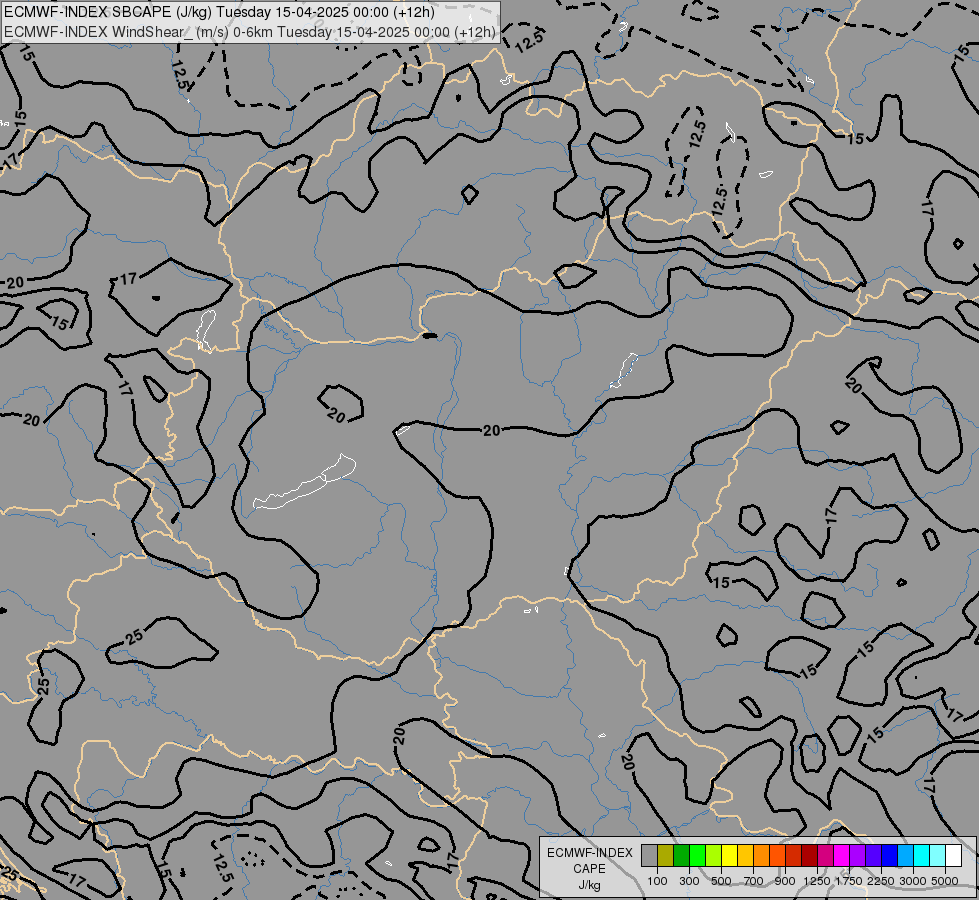Viewport: 979px width, 900px height.
Task: Click the 5000 value in the legend
Action: click(945, 881)
